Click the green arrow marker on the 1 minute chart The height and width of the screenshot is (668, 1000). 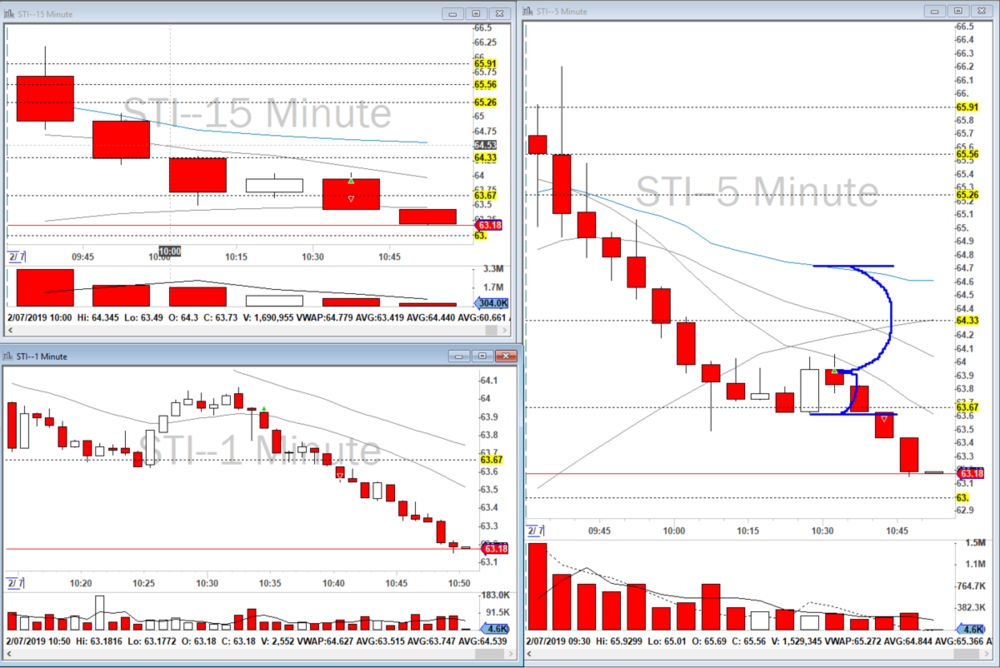(x=263, y=410)
